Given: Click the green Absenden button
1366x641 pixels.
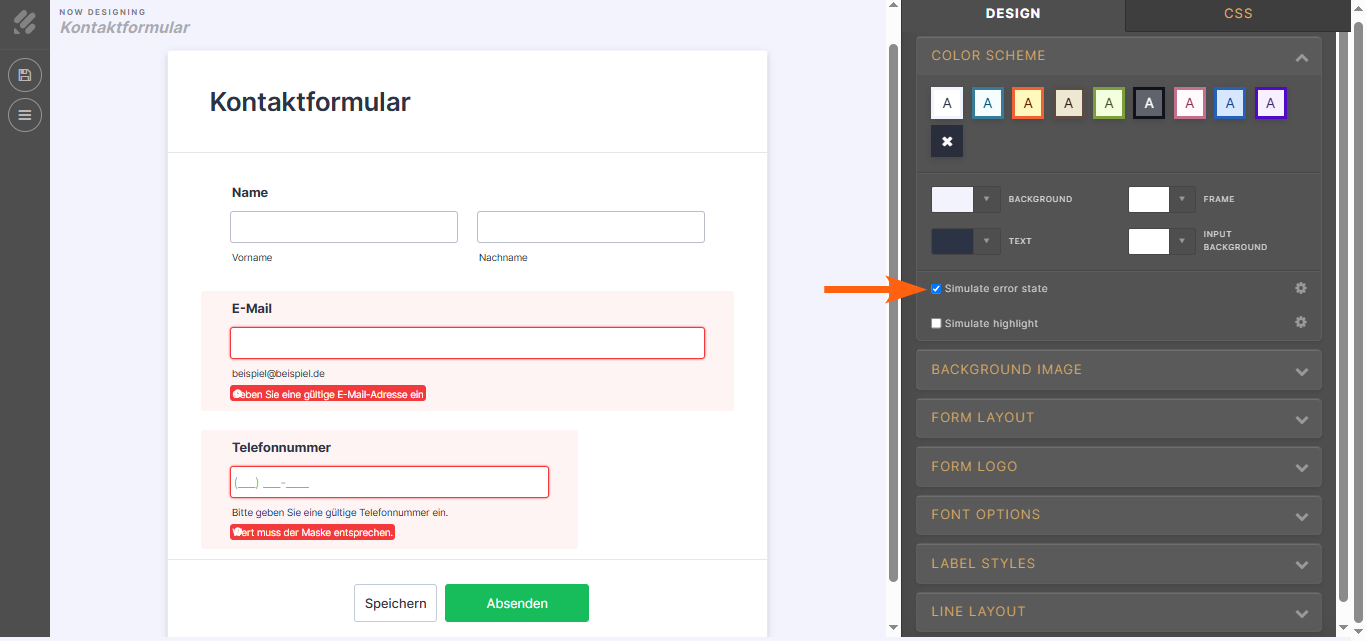Looking at the screenshot, I should coord(517,603).
